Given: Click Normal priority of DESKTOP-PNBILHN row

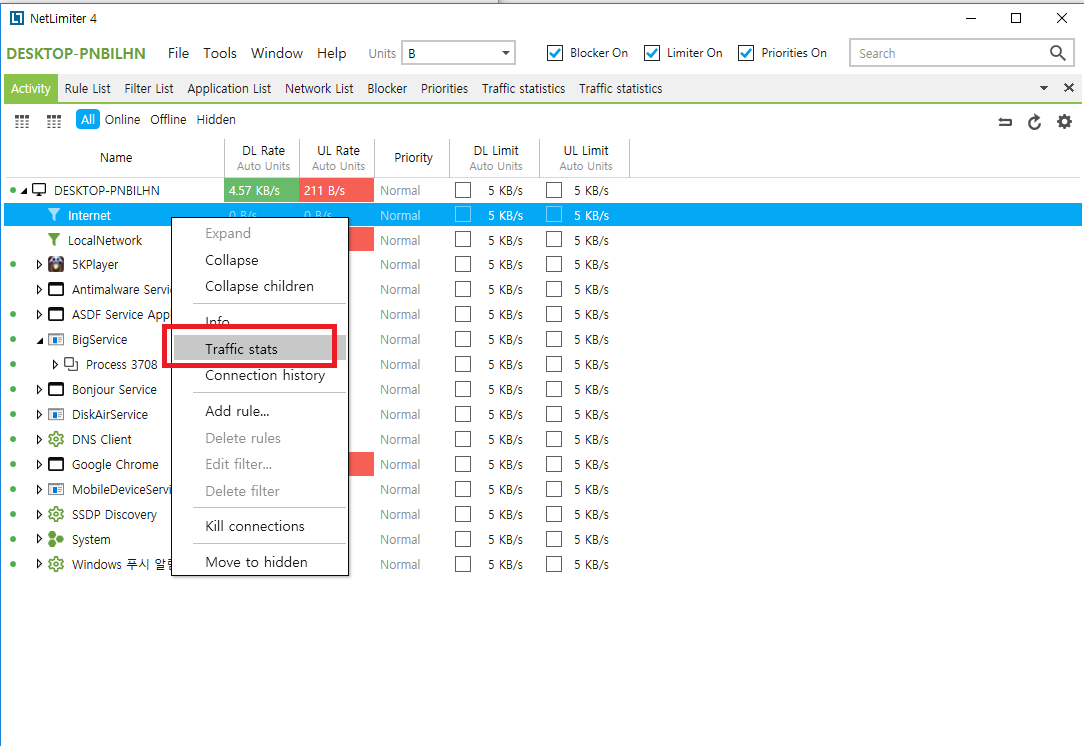Looking at the screenshot, I should pos(400,190).
